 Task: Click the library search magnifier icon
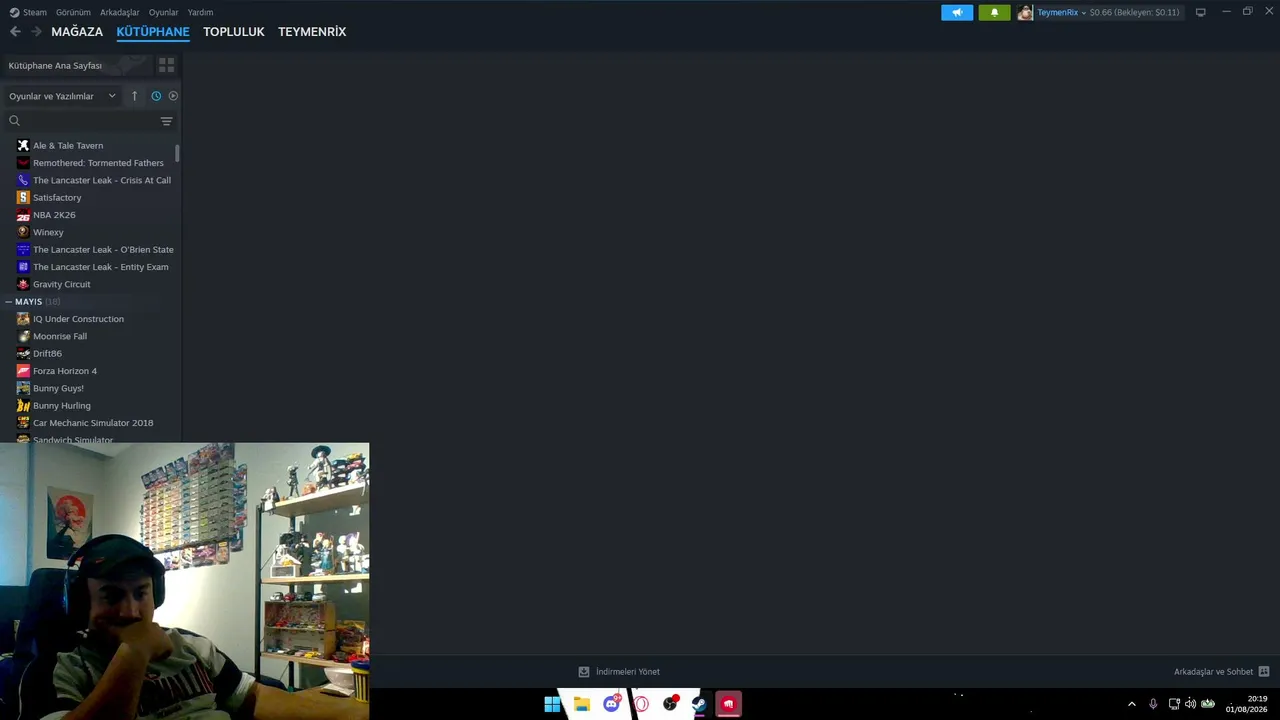pos(14,121)
